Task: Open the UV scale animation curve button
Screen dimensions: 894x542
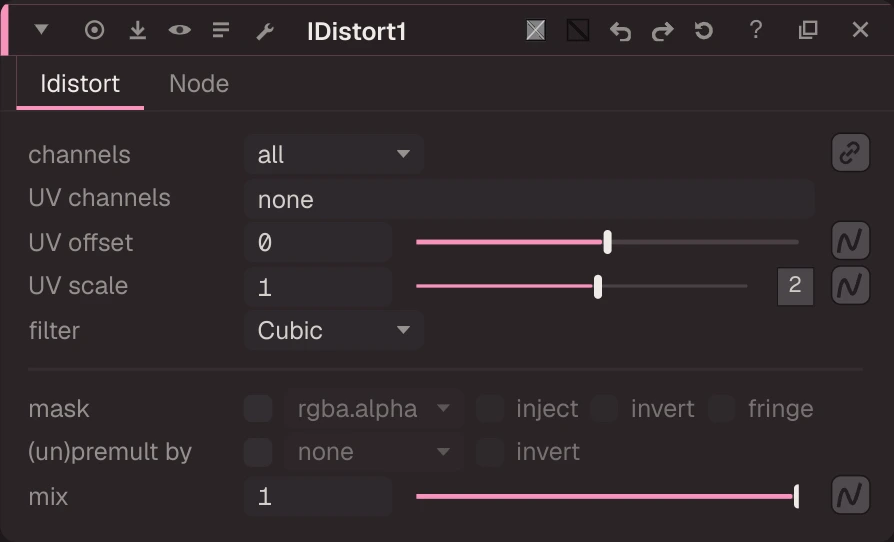Action: 850,285
